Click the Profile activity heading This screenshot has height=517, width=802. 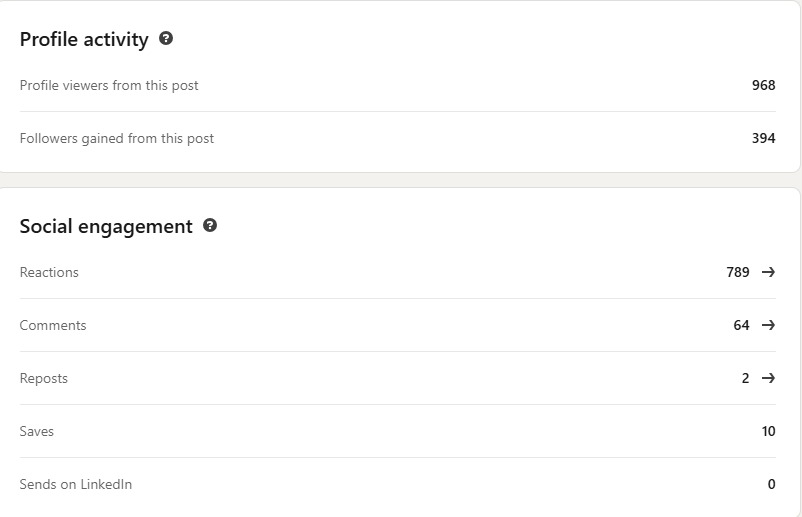pos(84,39)
